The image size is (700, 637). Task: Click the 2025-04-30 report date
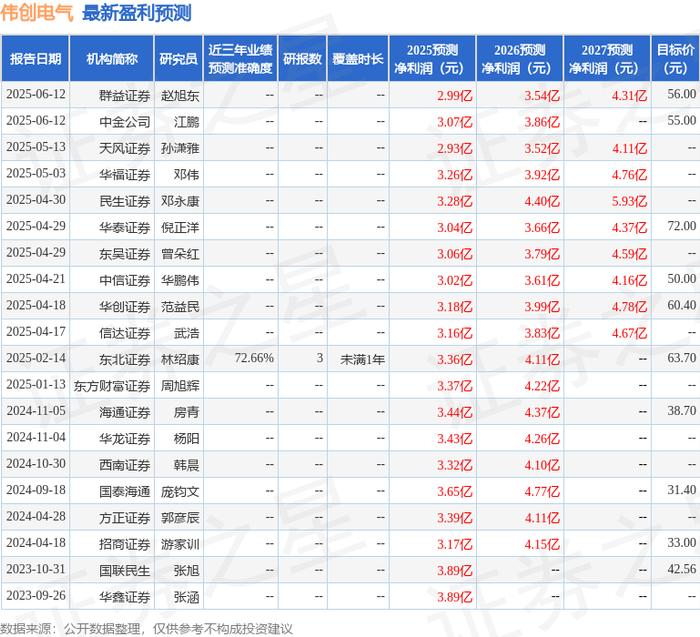pos(36,200)
